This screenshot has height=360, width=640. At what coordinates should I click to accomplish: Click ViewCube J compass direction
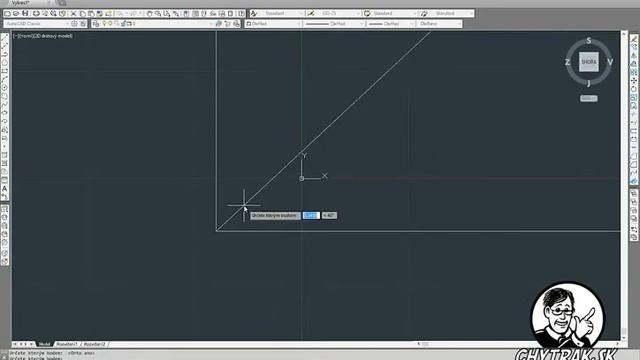point(589,84)
